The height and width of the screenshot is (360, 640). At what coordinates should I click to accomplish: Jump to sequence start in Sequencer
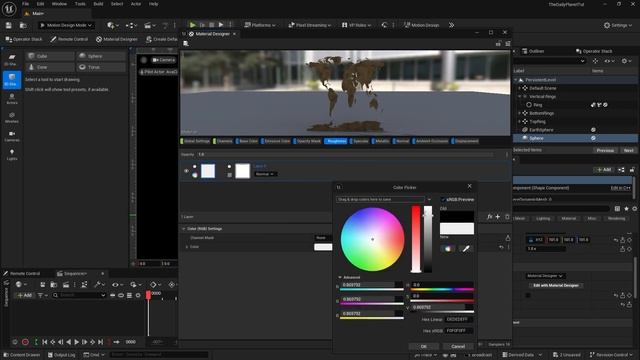pos(44,342)
